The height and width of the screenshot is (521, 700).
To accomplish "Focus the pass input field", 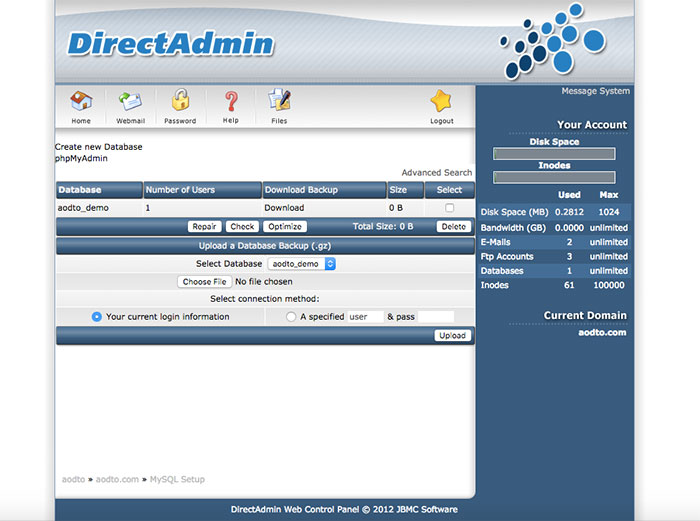I will pos(436,317).
